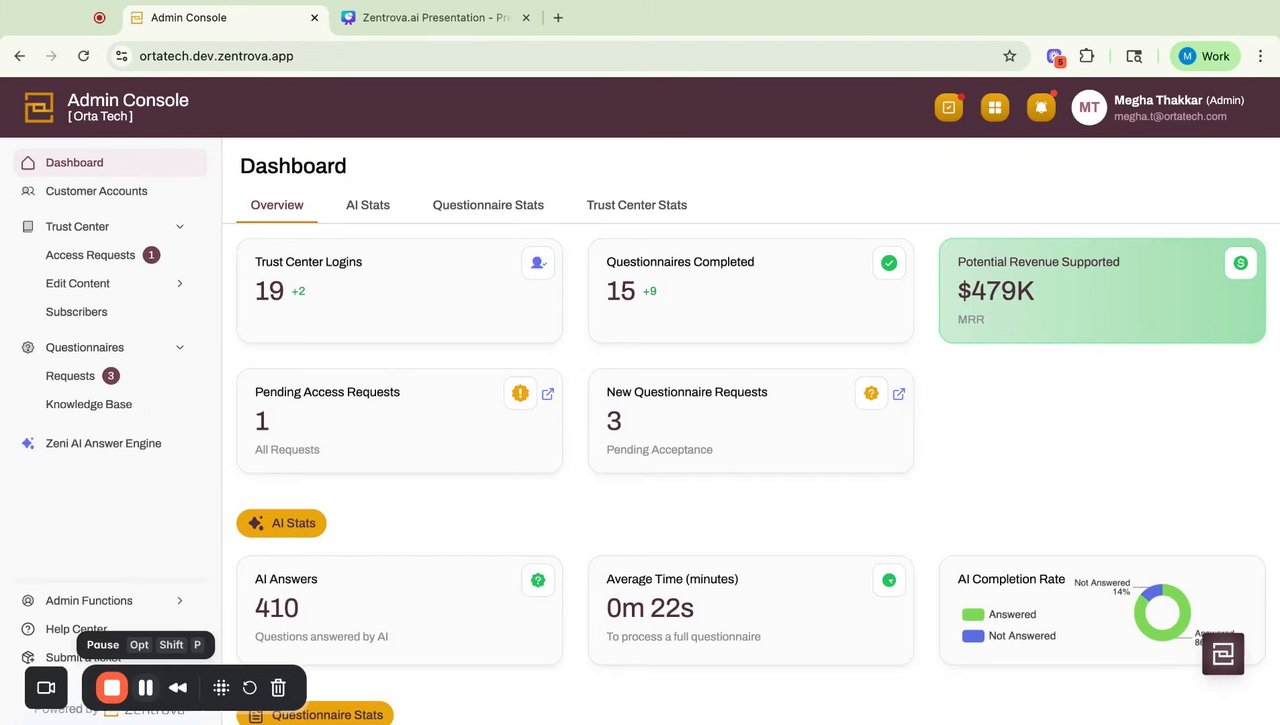Viewport: 1280px width, 725px height.
Task: Rewind the recording
Action: (x=178, y=688)
